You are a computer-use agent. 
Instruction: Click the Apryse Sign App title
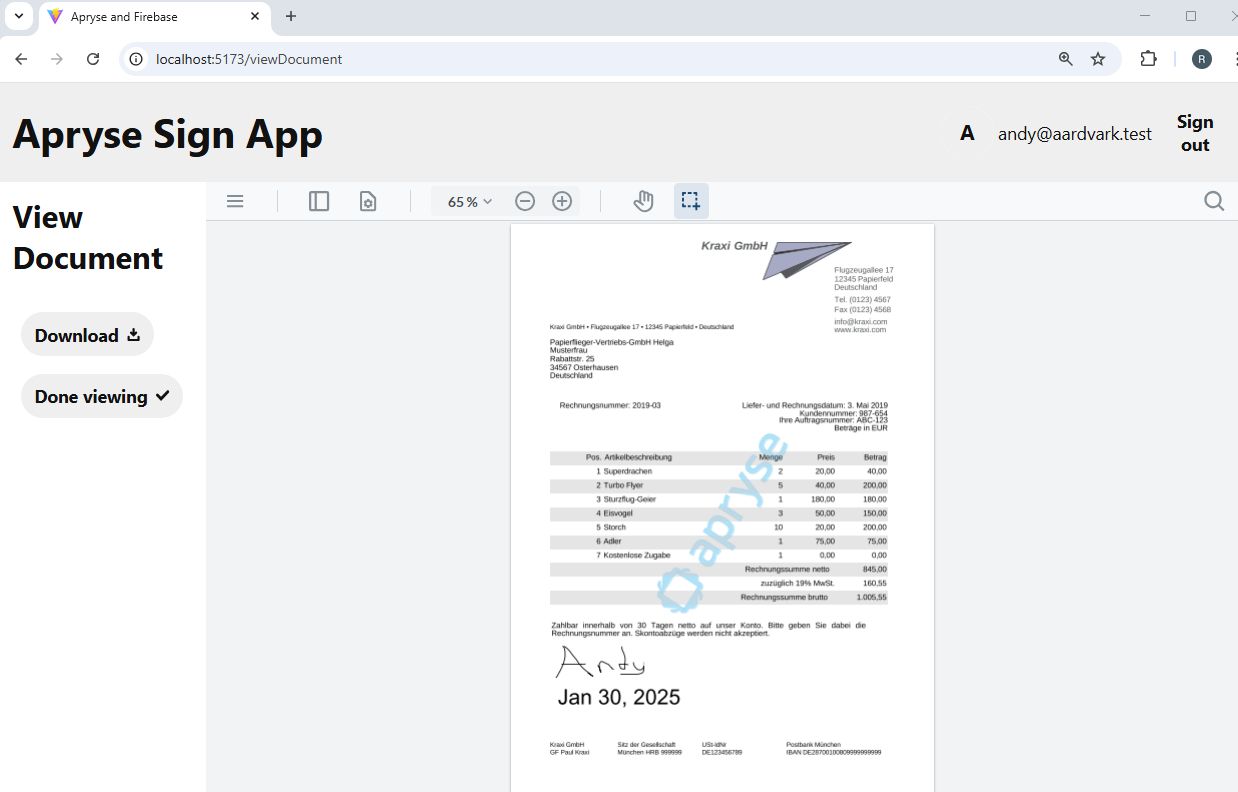click(x=167, y=133)
